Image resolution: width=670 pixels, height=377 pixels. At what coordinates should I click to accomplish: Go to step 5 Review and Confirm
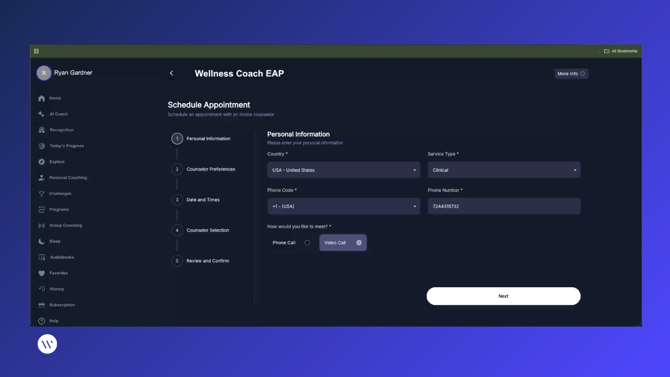[200, 261]
